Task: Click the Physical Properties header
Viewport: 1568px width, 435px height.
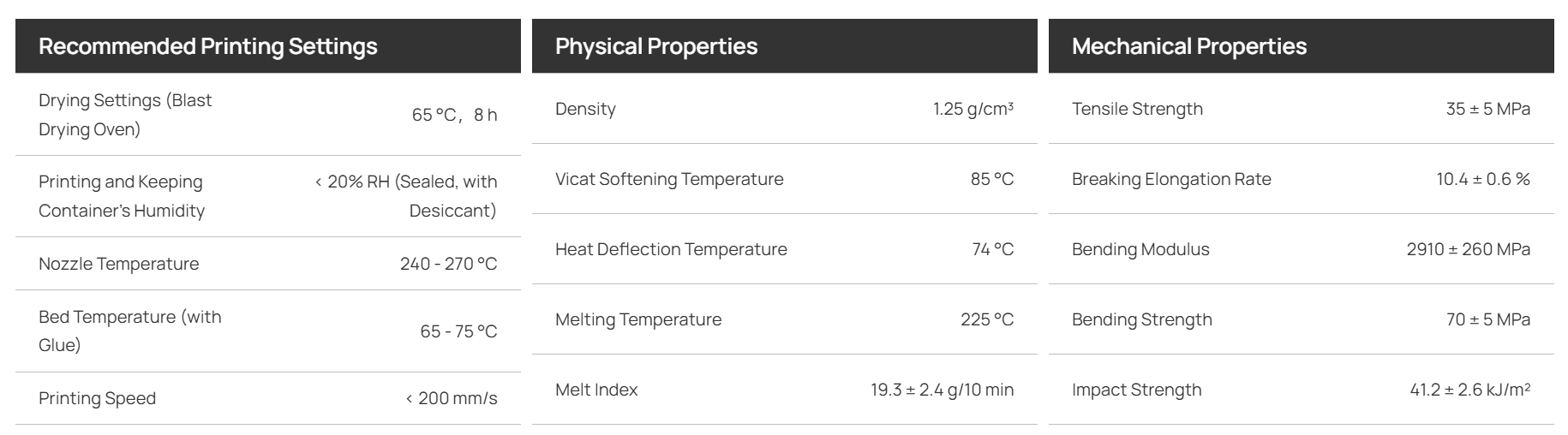Action: (x=656, y=46)
